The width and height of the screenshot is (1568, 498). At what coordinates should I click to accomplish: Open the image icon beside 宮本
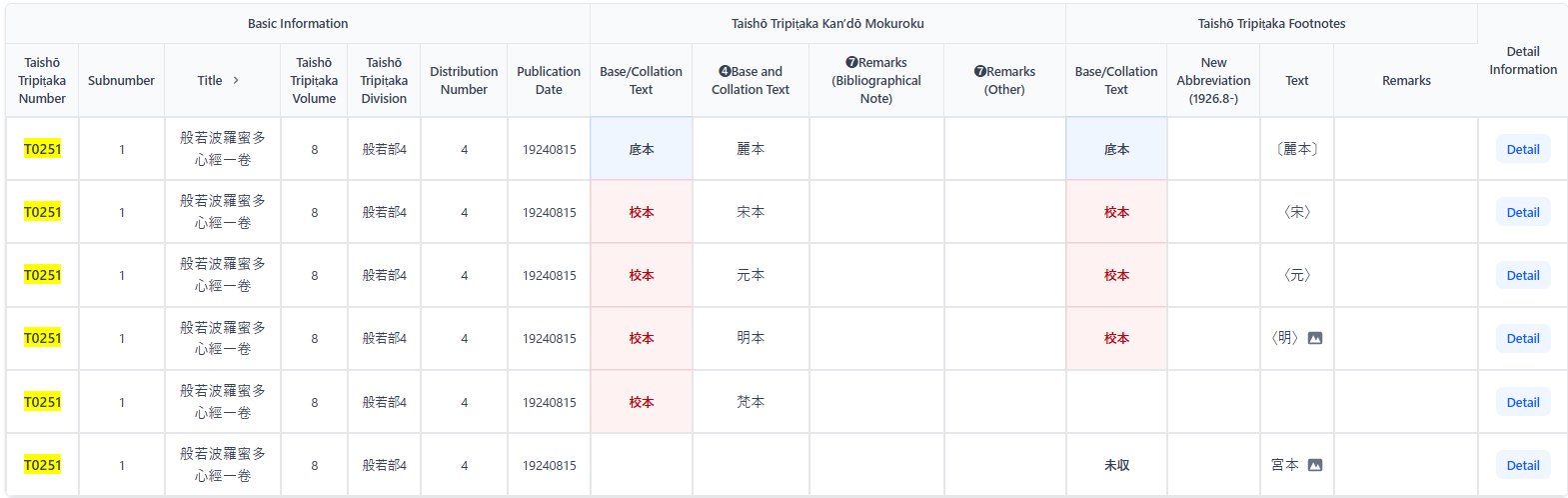(x=1315, y=465)
